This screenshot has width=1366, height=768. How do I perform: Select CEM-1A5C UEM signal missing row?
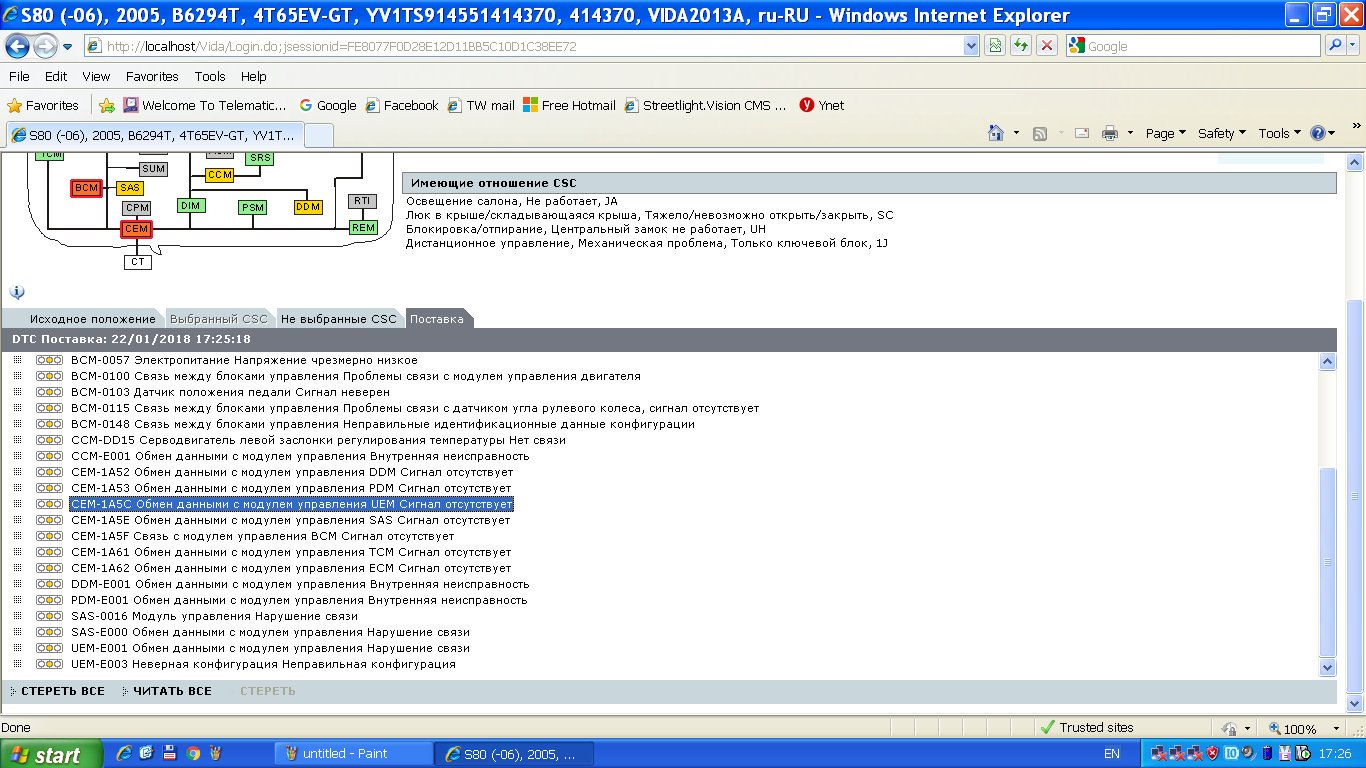click(292, 504)
